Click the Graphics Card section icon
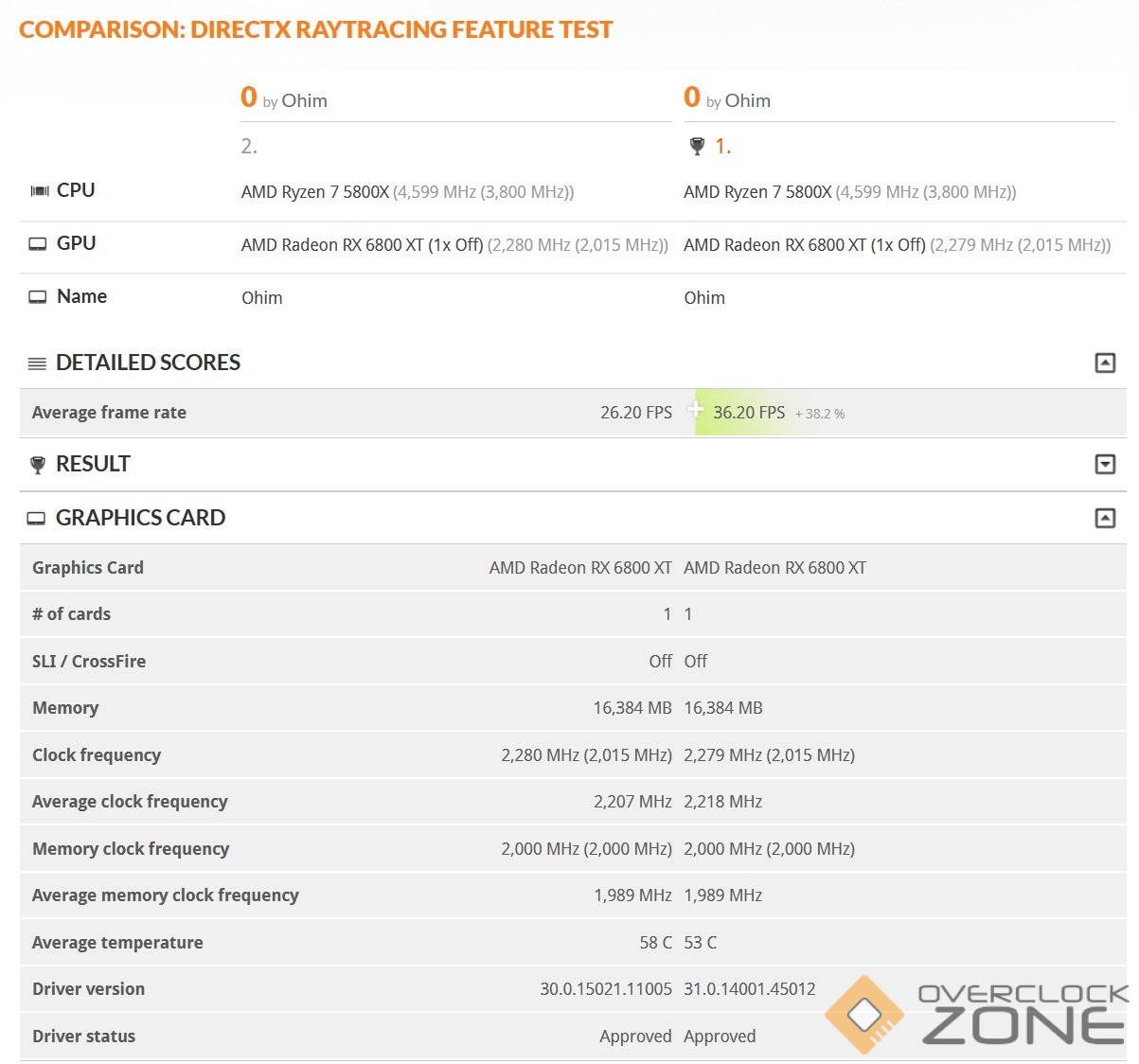The width and height of the screenshot is (1139, 1064). pos(36,519)
